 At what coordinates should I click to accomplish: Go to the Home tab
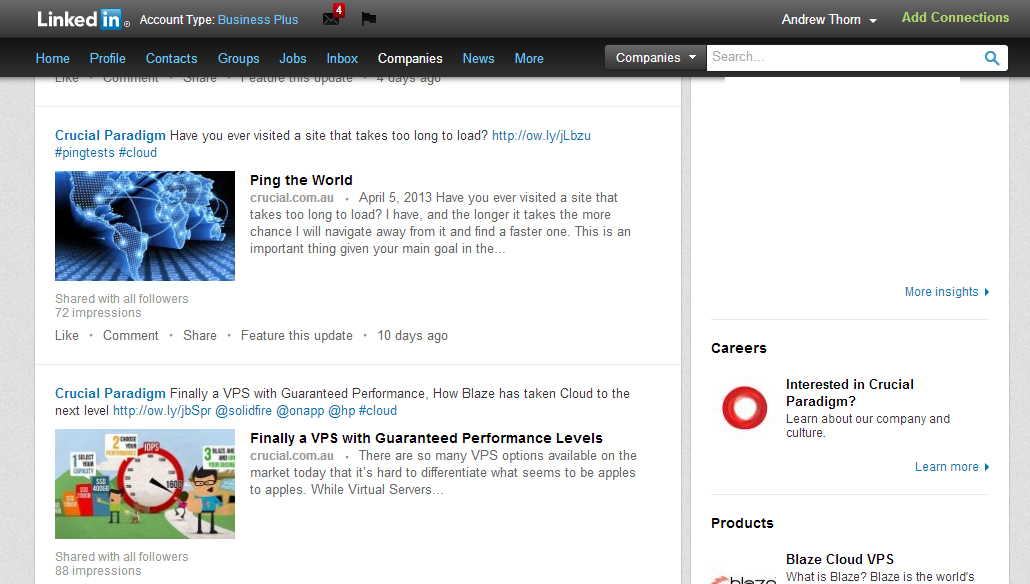click(x=53, y=58)
